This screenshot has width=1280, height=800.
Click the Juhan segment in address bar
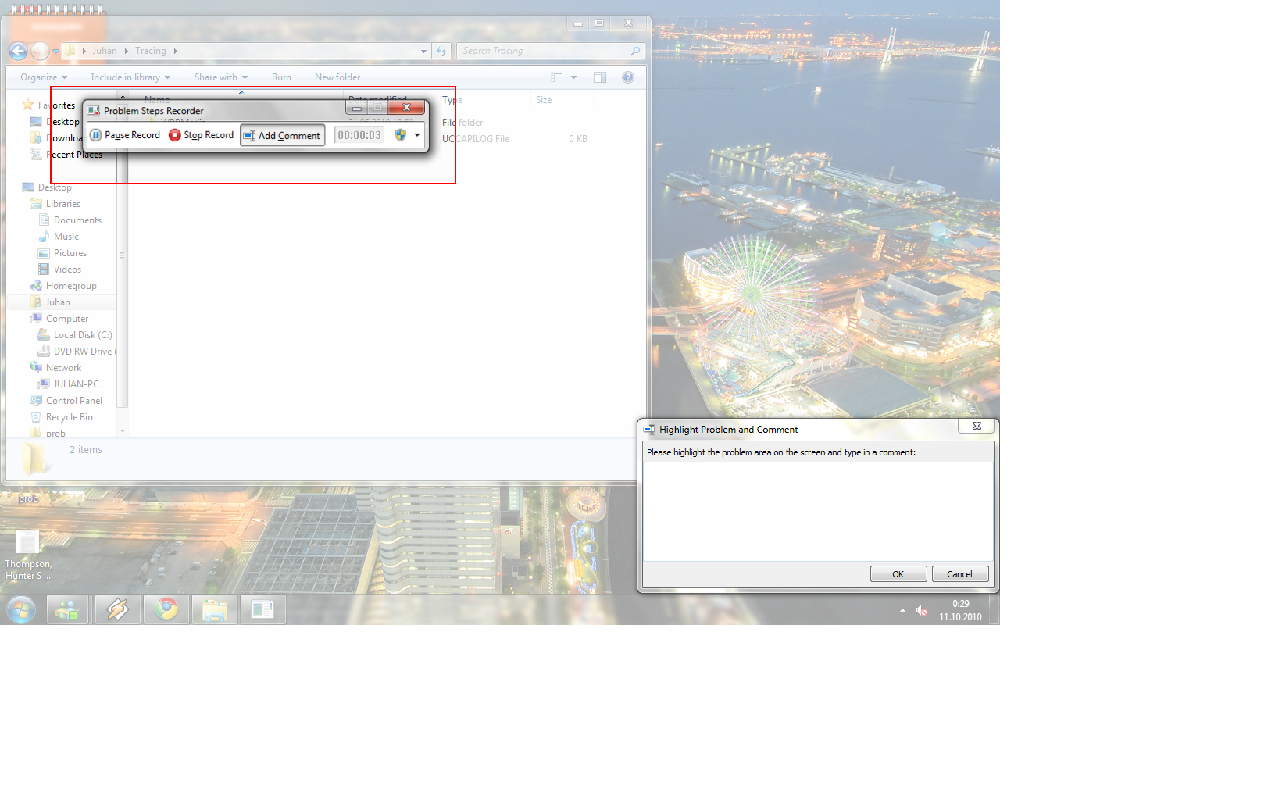point(105,51)
